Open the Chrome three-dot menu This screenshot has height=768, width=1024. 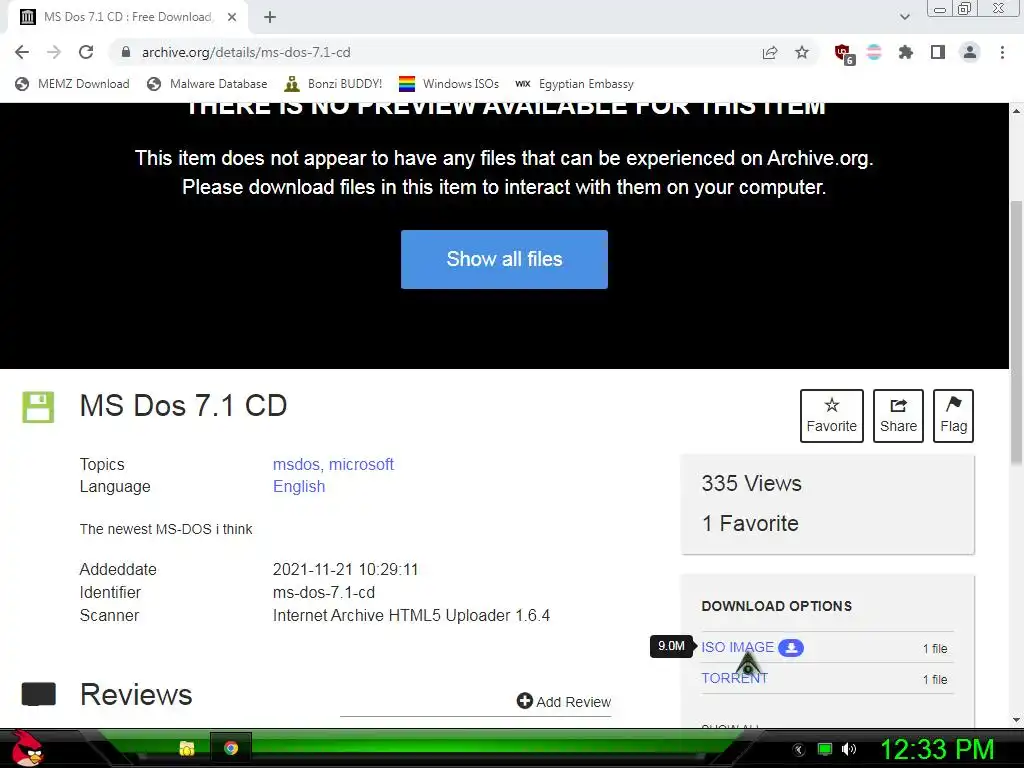pyautogui.click(x=1002, y=52)
